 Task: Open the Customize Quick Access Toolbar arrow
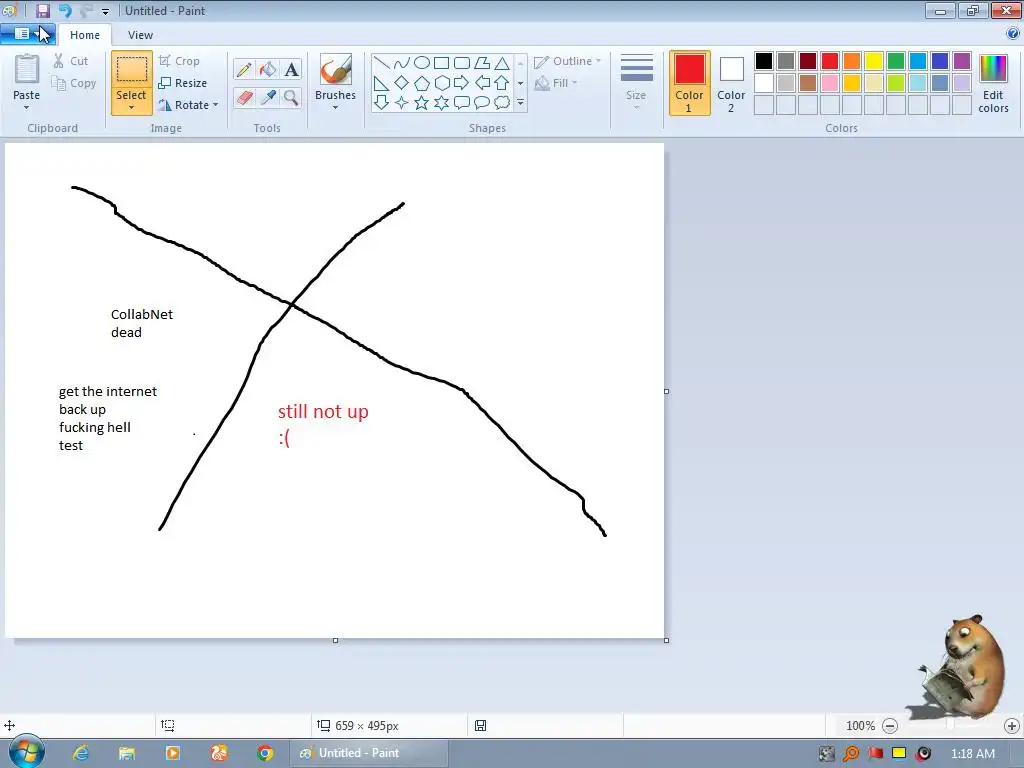105,11
